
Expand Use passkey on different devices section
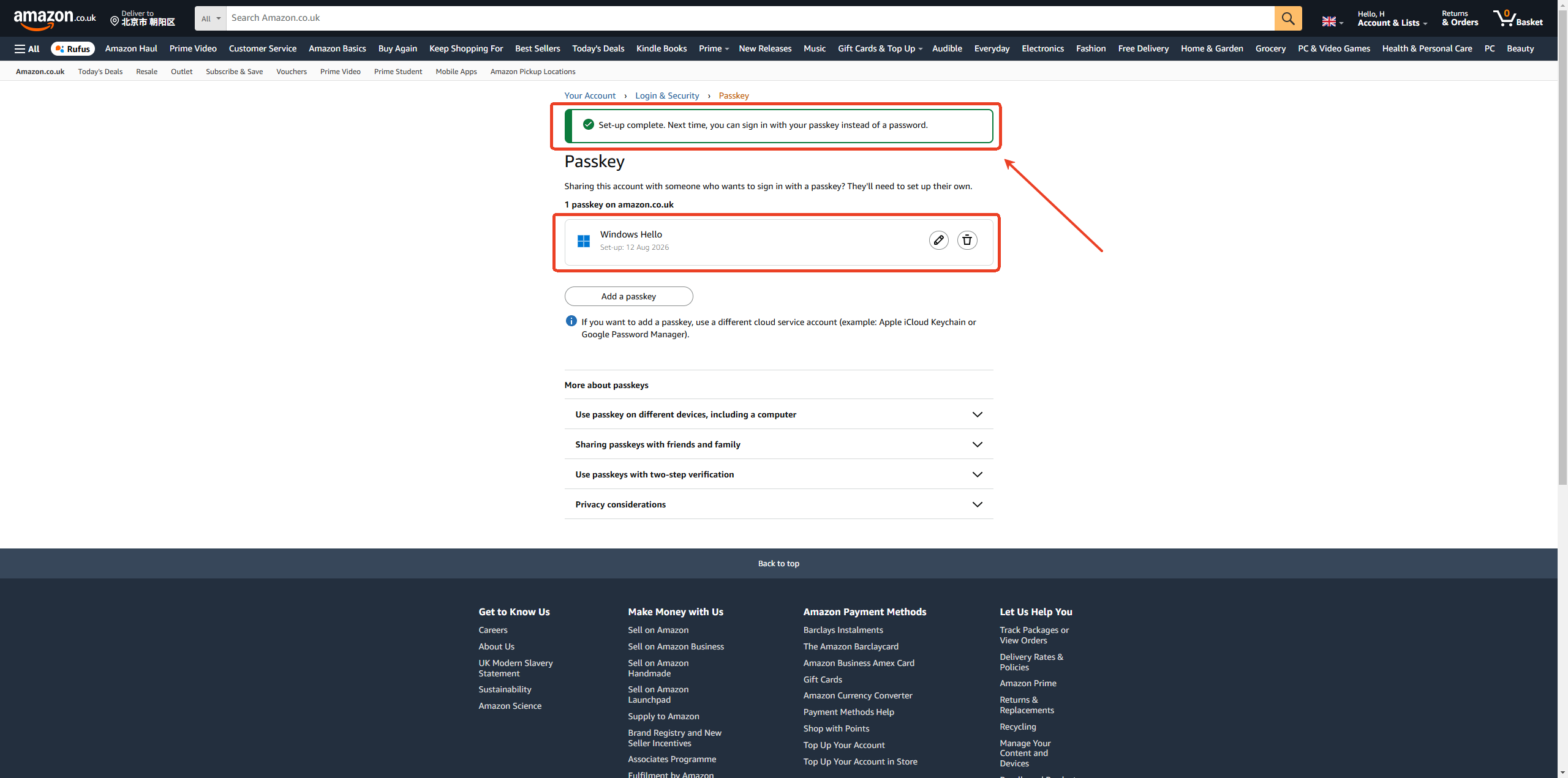coord(778,414)
